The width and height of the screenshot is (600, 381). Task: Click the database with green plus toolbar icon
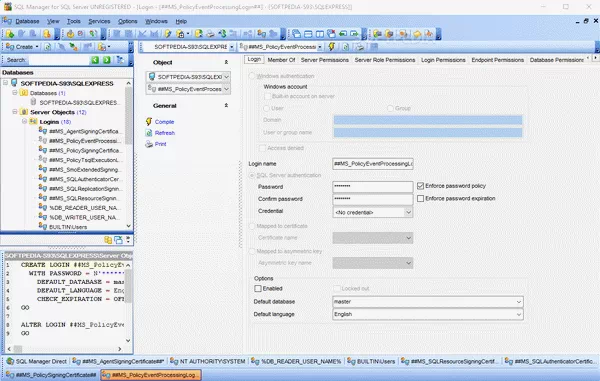(10, 34)
